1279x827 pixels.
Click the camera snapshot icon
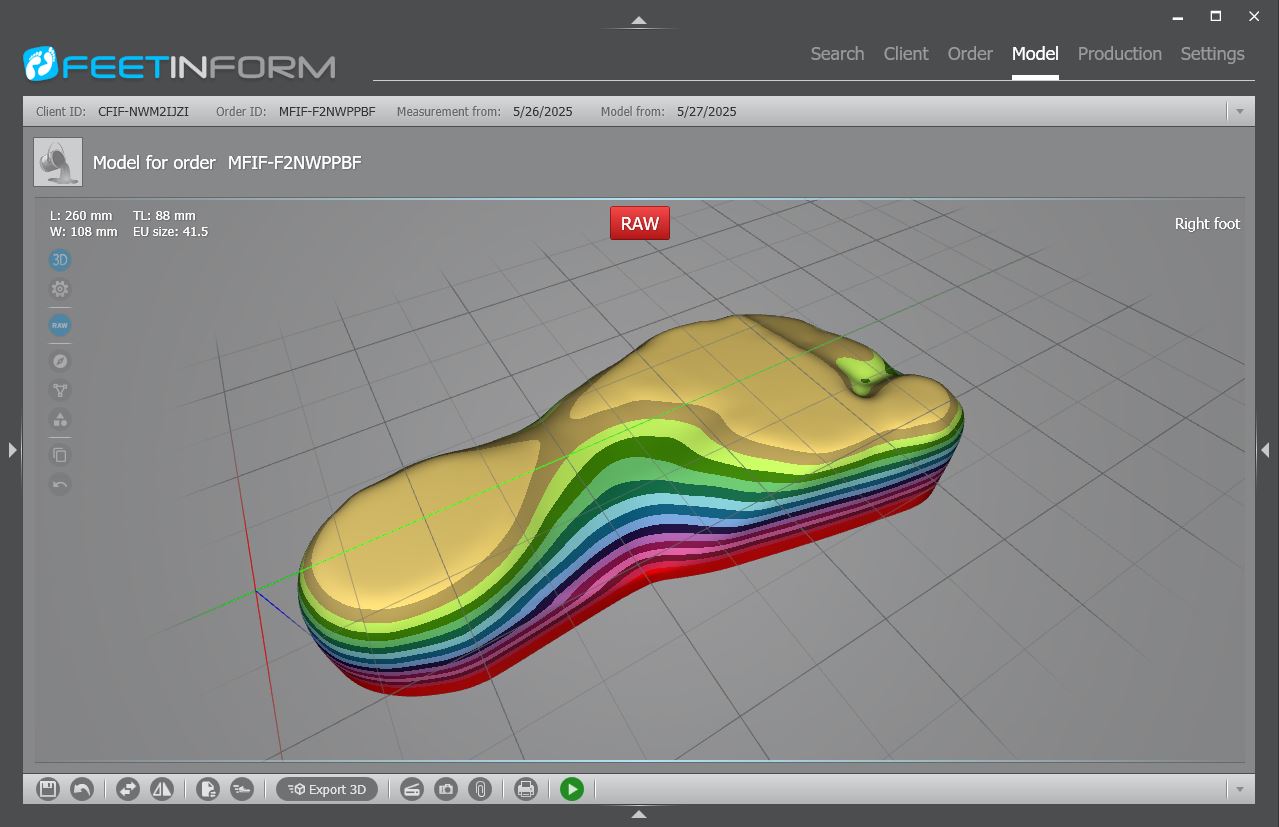[x=446, y=789]
